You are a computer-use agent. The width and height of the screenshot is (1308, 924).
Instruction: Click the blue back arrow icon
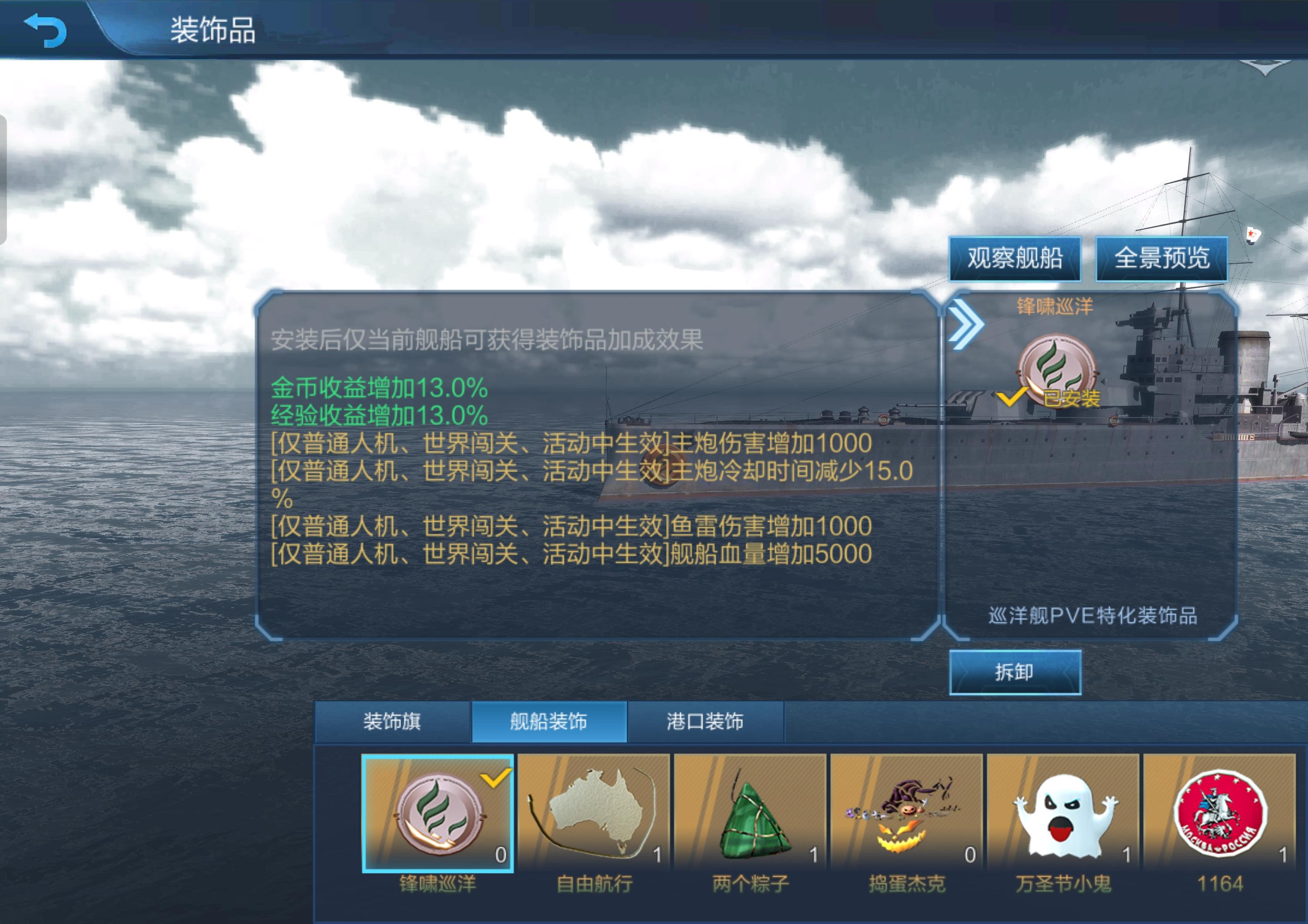[45, 29]
